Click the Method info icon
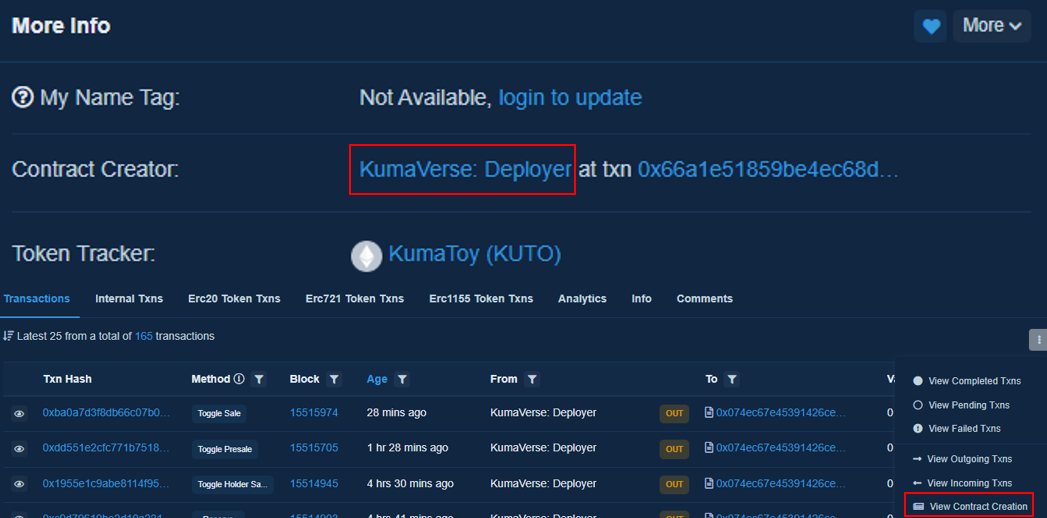 (x=239, y=379)
